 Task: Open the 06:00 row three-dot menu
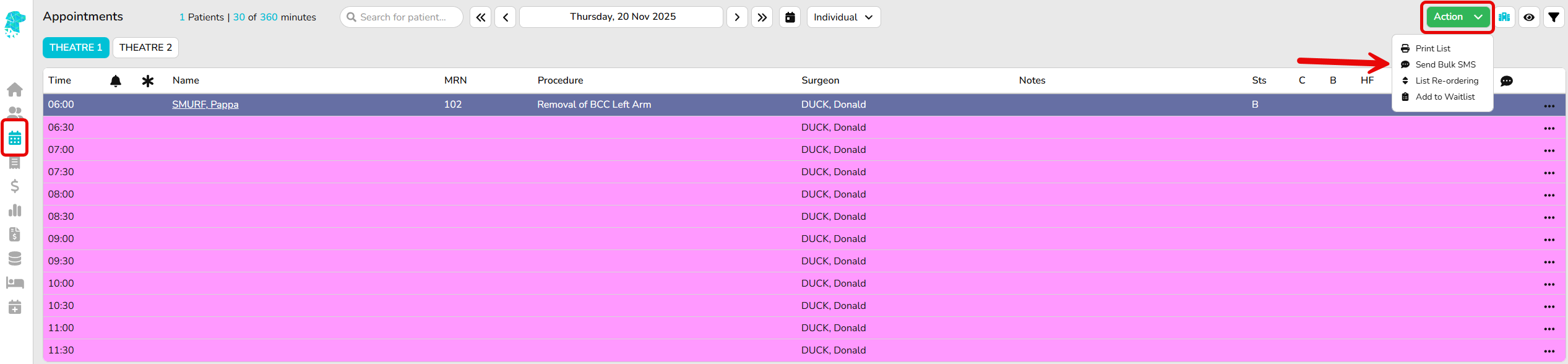pyautogui.click(x=1549, y=106)
